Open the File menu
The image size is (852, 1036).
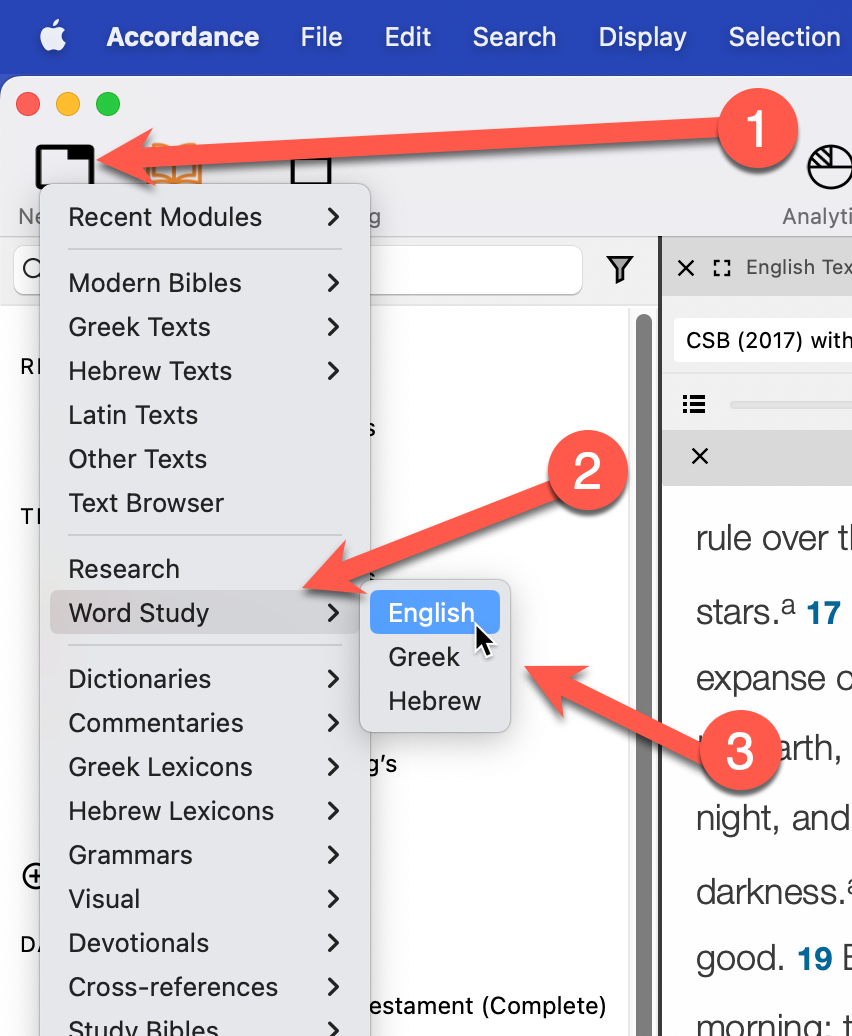322,37
